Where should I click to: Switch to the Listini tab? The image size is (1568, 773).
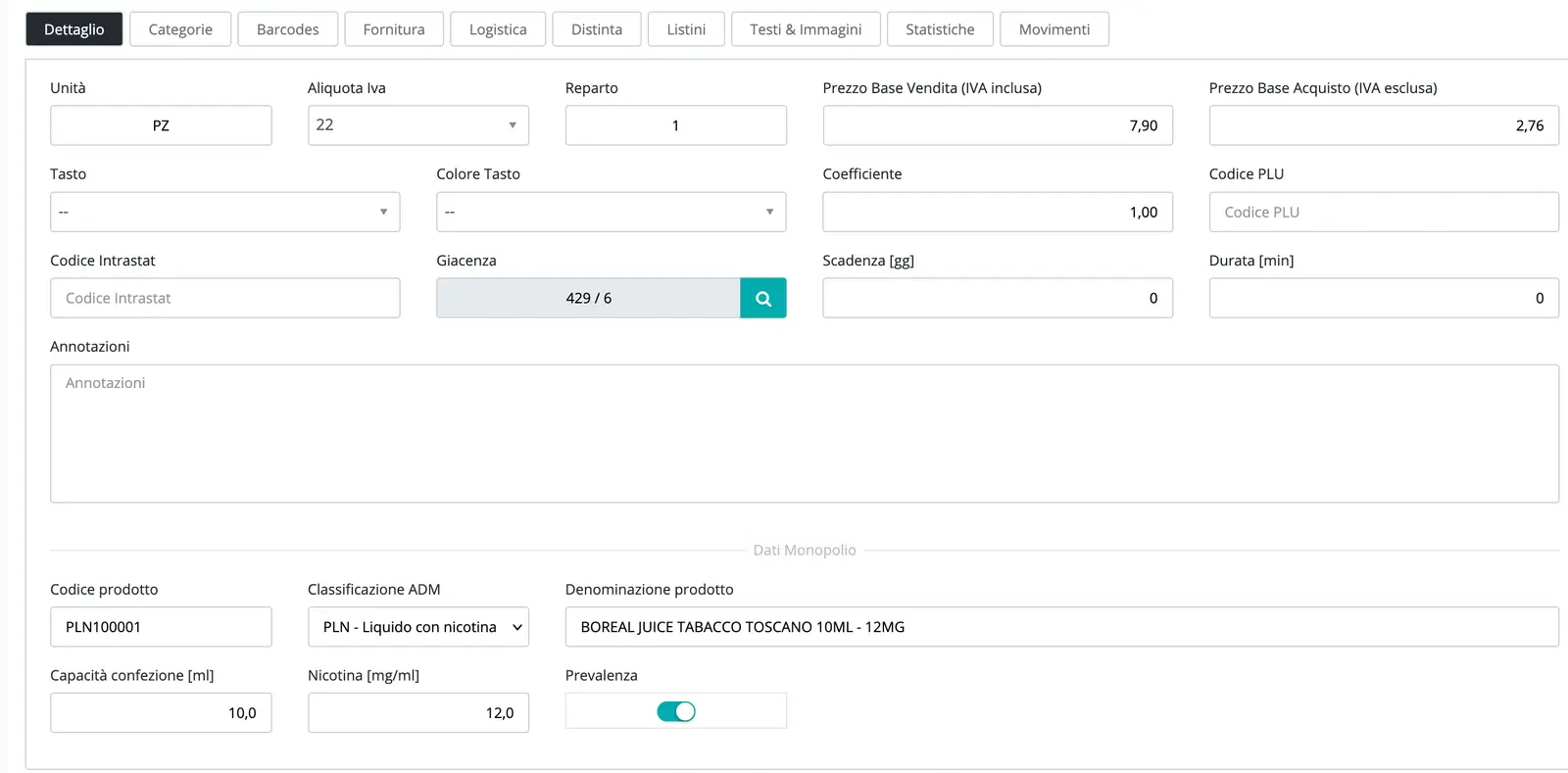pyautogui.click(x=686, y=29)
